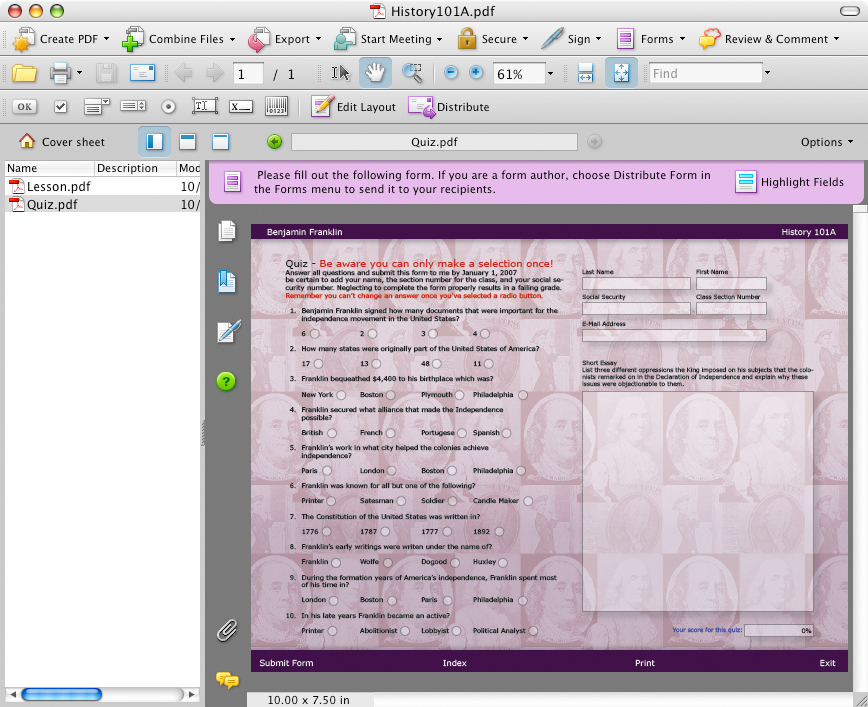Select the Barcode form field tool

tap(277, 107)
